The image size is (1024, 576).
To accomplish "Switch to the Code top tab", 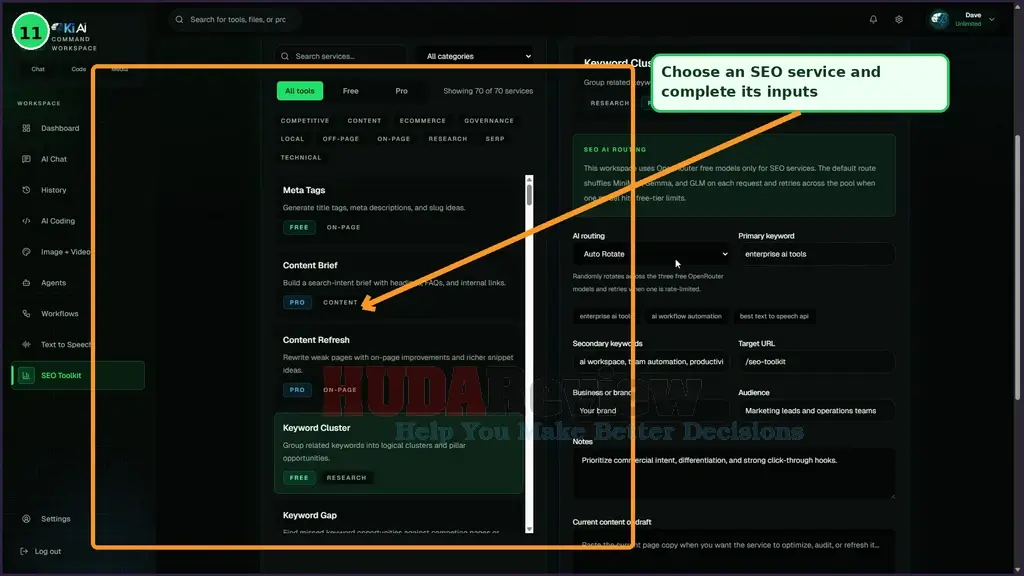I will click(78, 69).
